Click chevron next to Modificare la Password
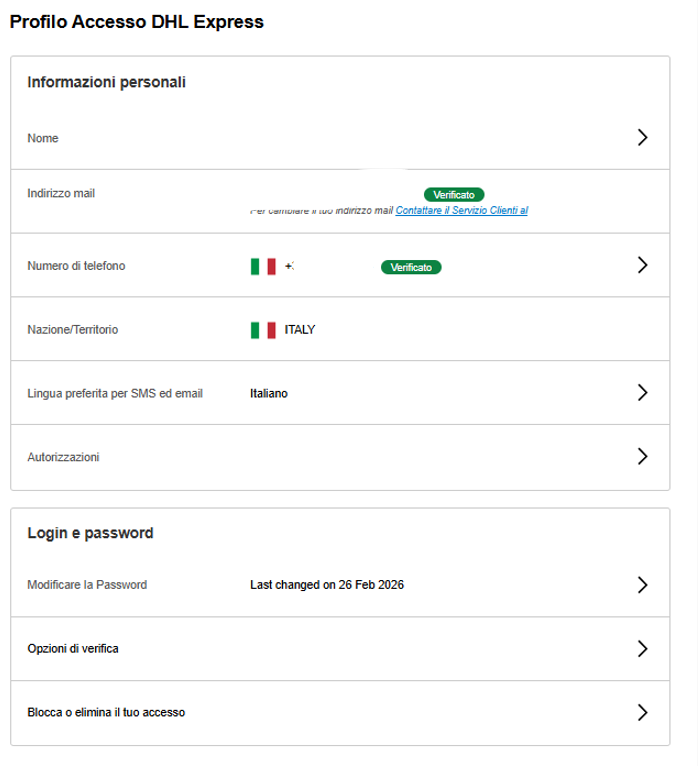The width and height of the screenshot is (698, 766). pos(642,585)
